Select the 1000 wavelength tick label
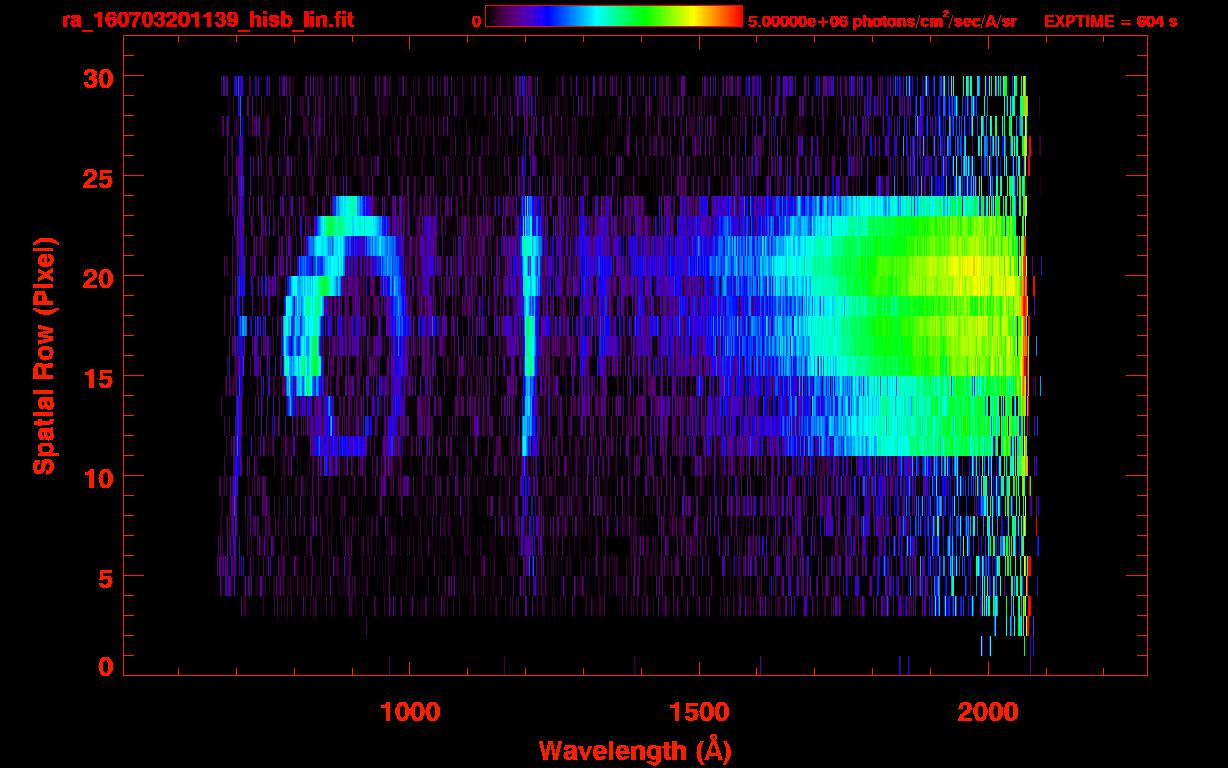The image size is (1228, 768). [x=410, y=712]
